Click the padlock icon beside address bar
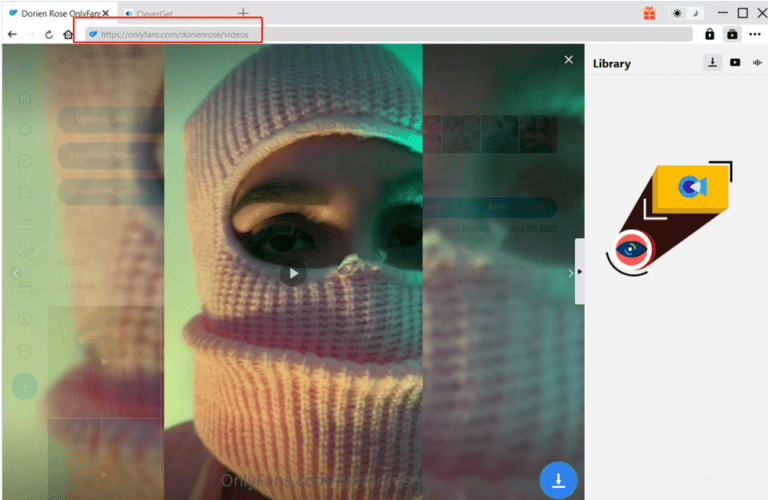This screenshot has height=500, width=768. 710,34
